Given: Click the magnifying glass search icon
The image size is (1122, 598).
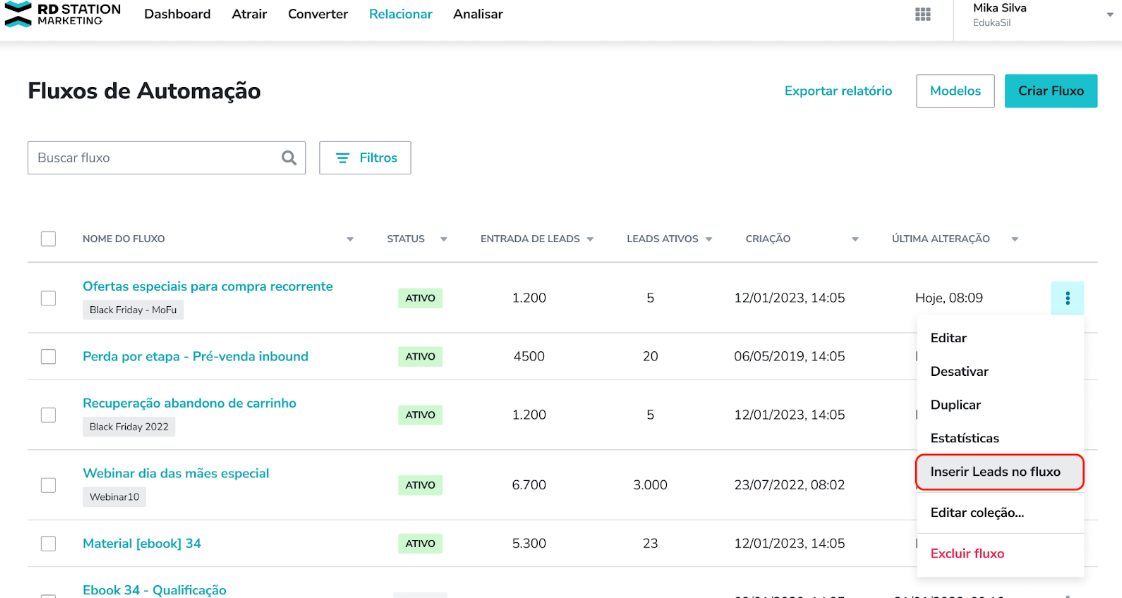Looking at the screenshot, I should [289, 158].
